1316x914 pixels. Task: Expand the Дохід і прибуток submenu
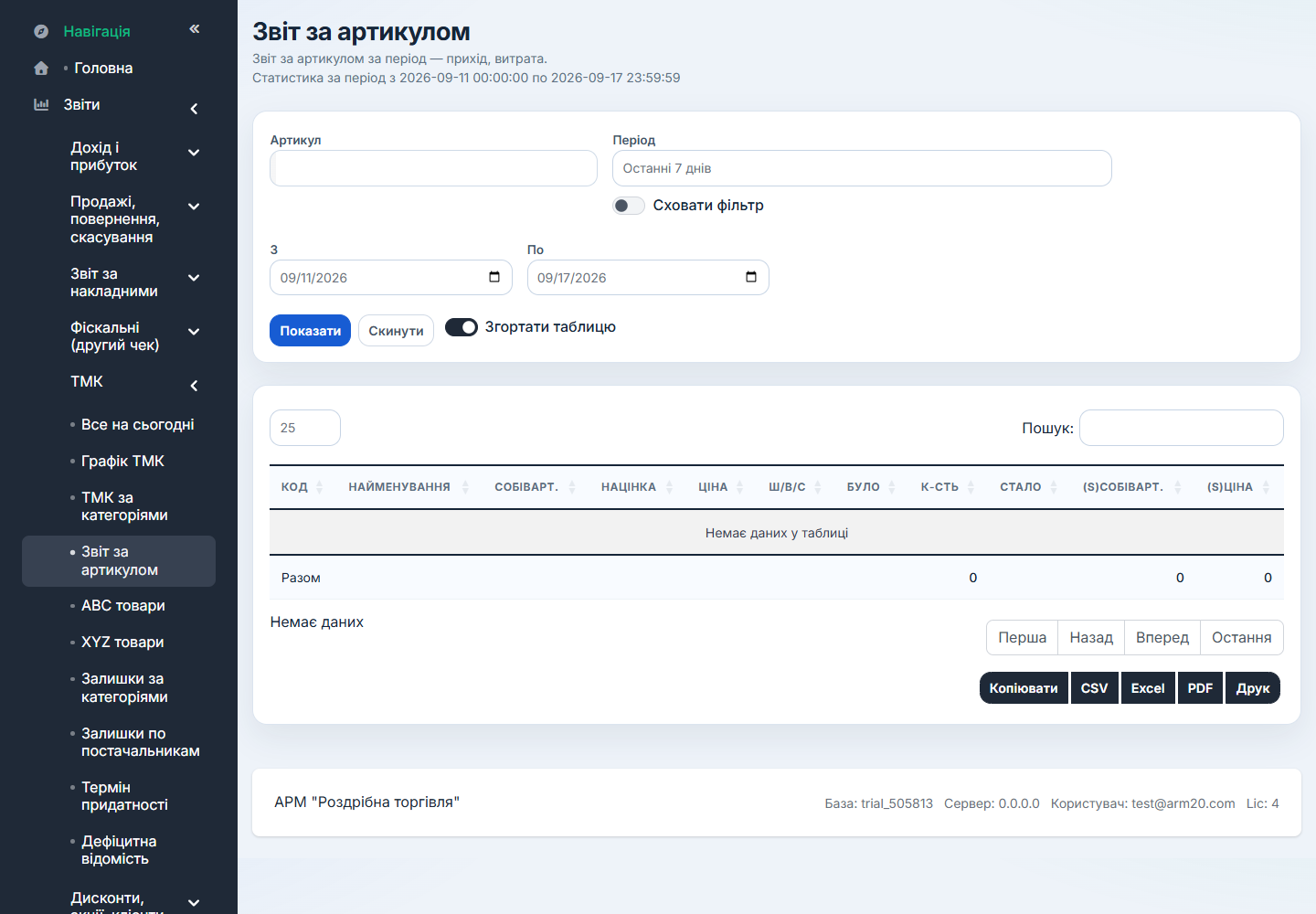(194, 153)
